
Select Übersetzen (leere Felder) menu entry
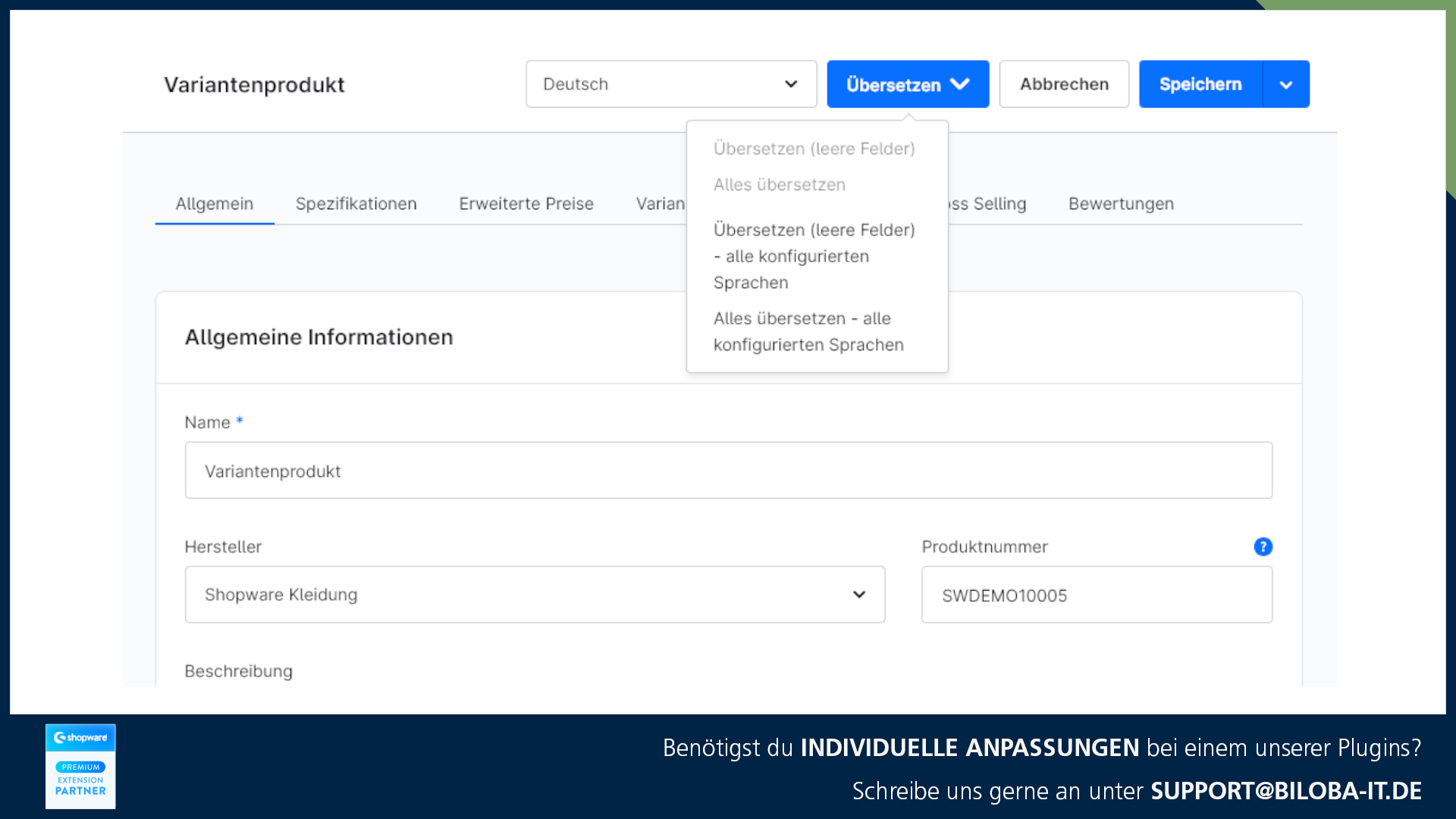tap(814, 149)
